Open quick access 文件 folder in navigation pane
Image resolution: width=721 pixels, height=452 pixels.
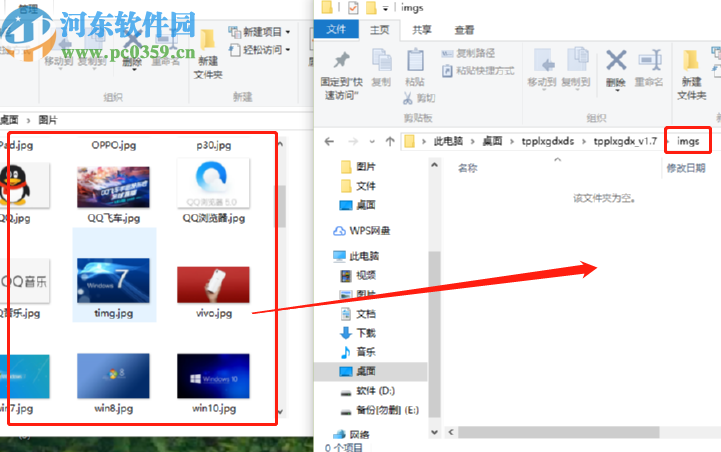(358, 186)
